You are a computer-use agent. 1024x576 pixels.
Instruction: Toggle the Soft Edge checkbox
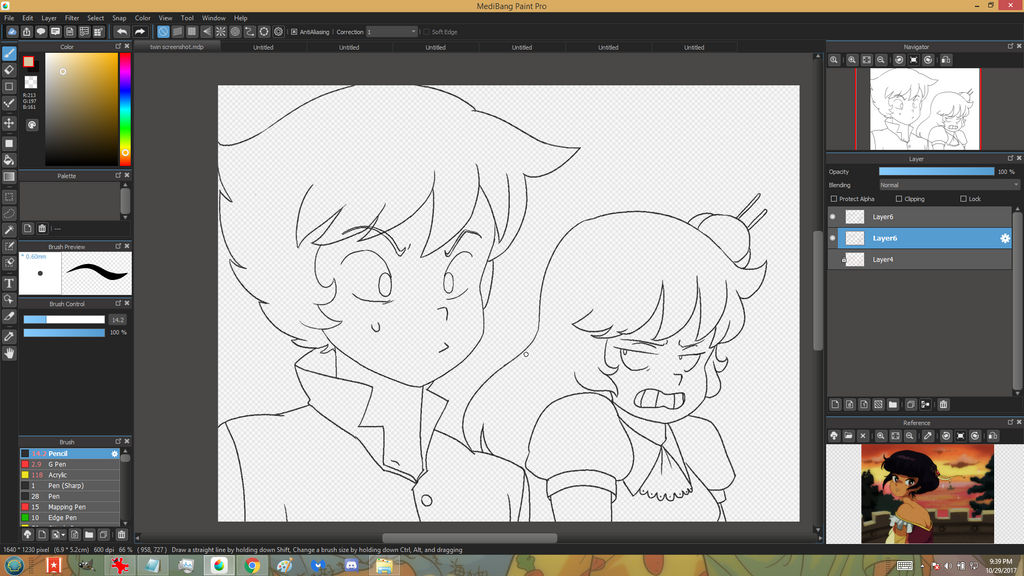pyautogui.click(x=426, y=32)
